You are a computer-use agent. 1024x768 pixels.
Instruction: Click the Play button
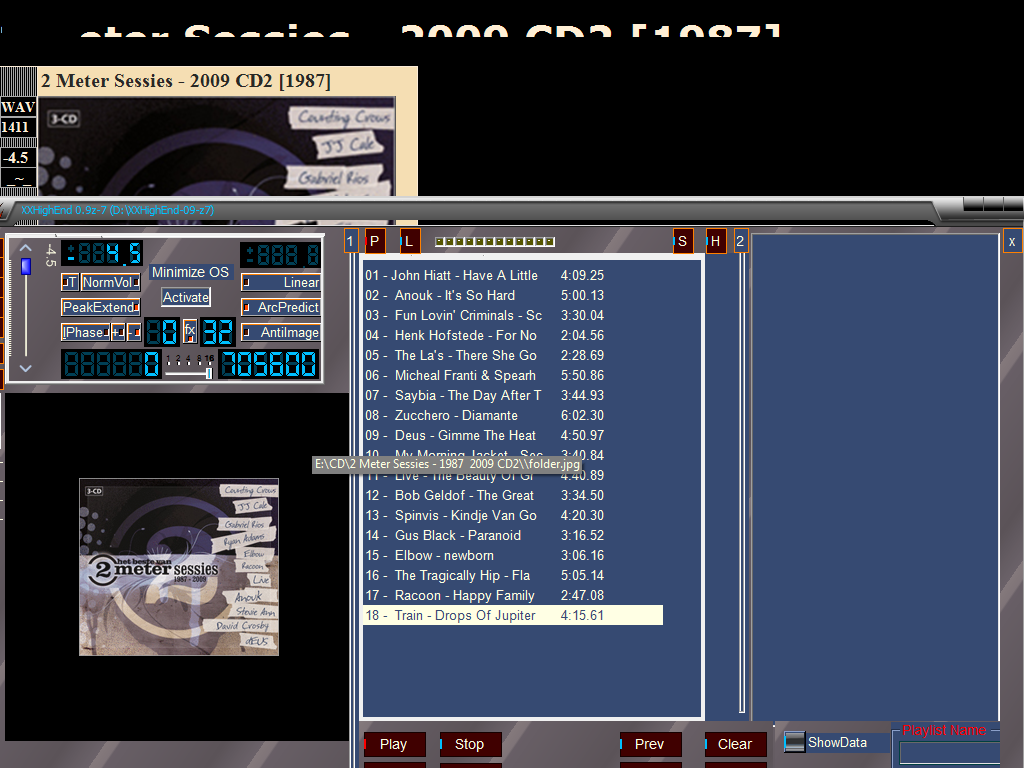tap(394, 744)
